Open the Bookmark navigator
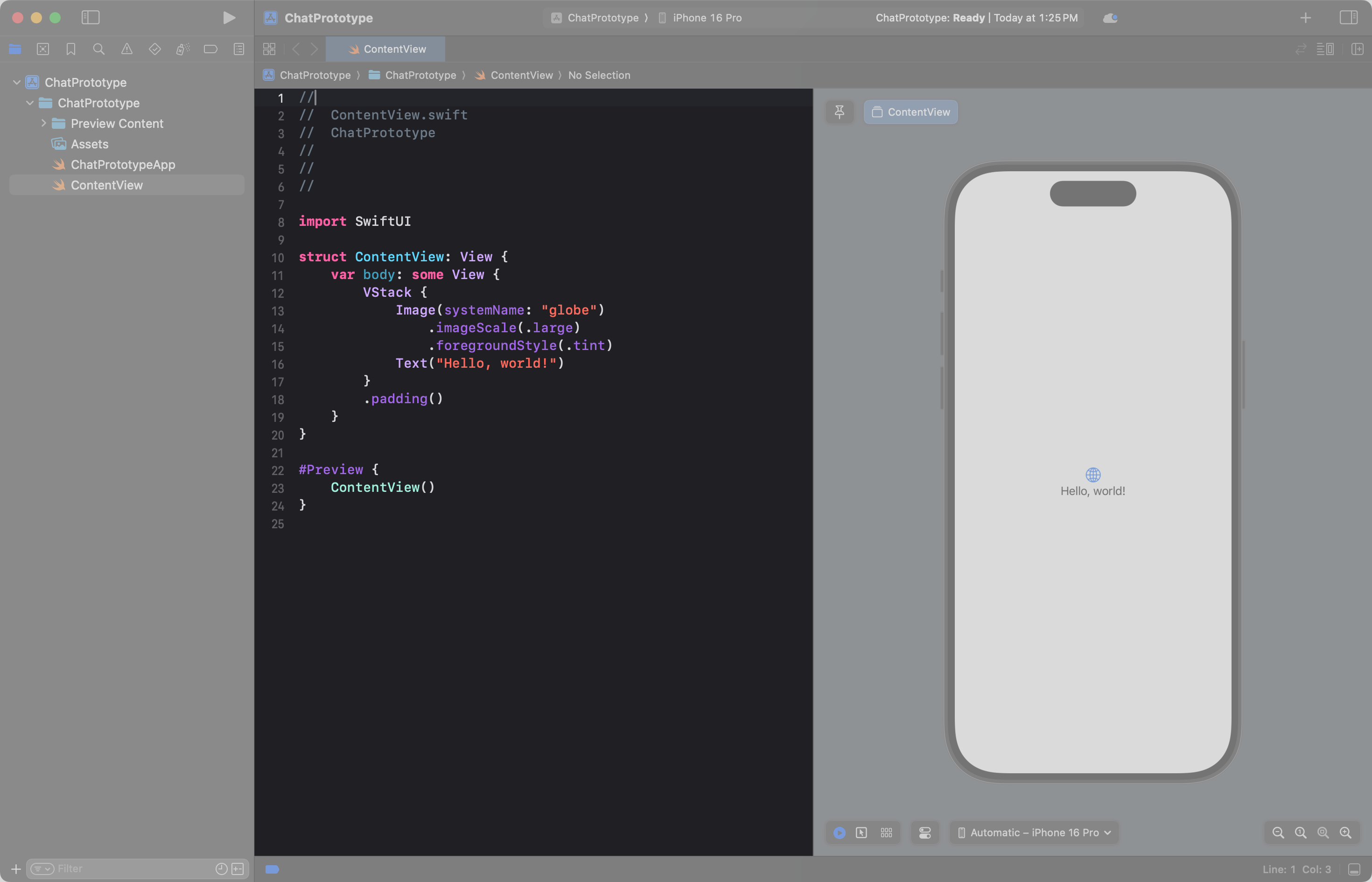The height and width of the screenshot is (882, 1372). pyautogui.click(x=71, y=49)
